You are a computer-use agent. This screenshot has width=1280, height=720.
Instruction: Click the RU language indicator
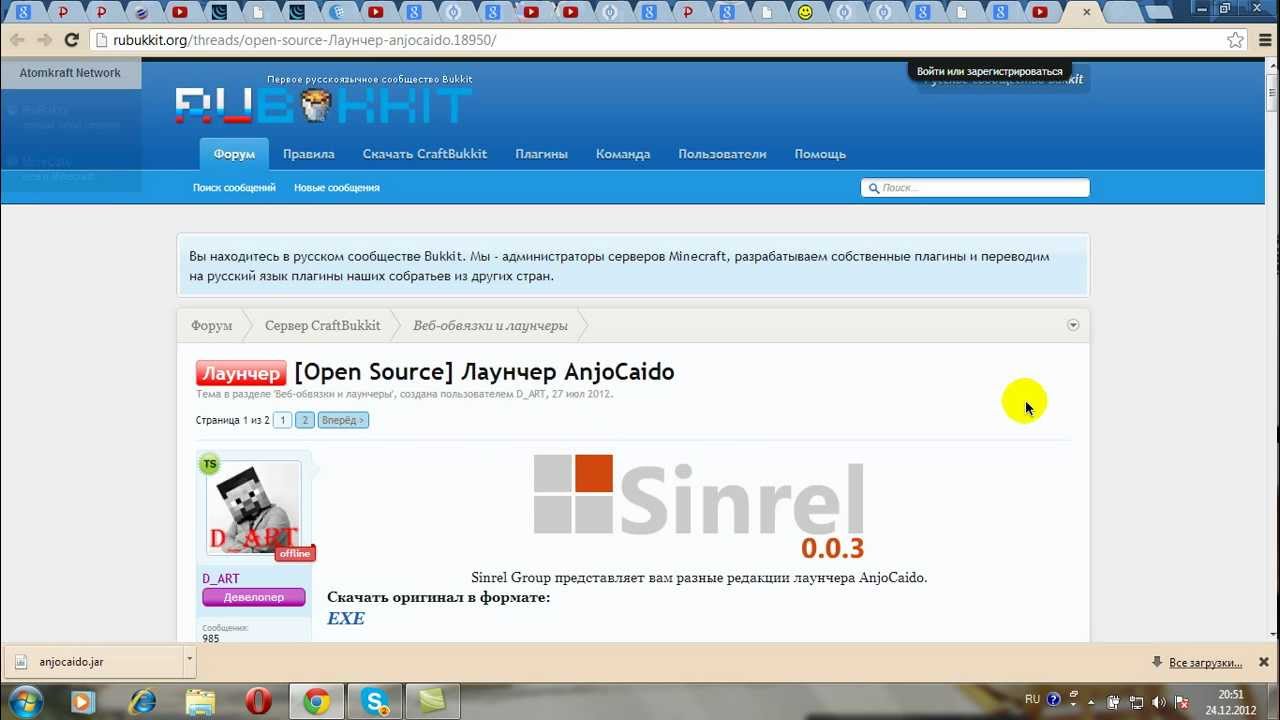[1032, 700]
